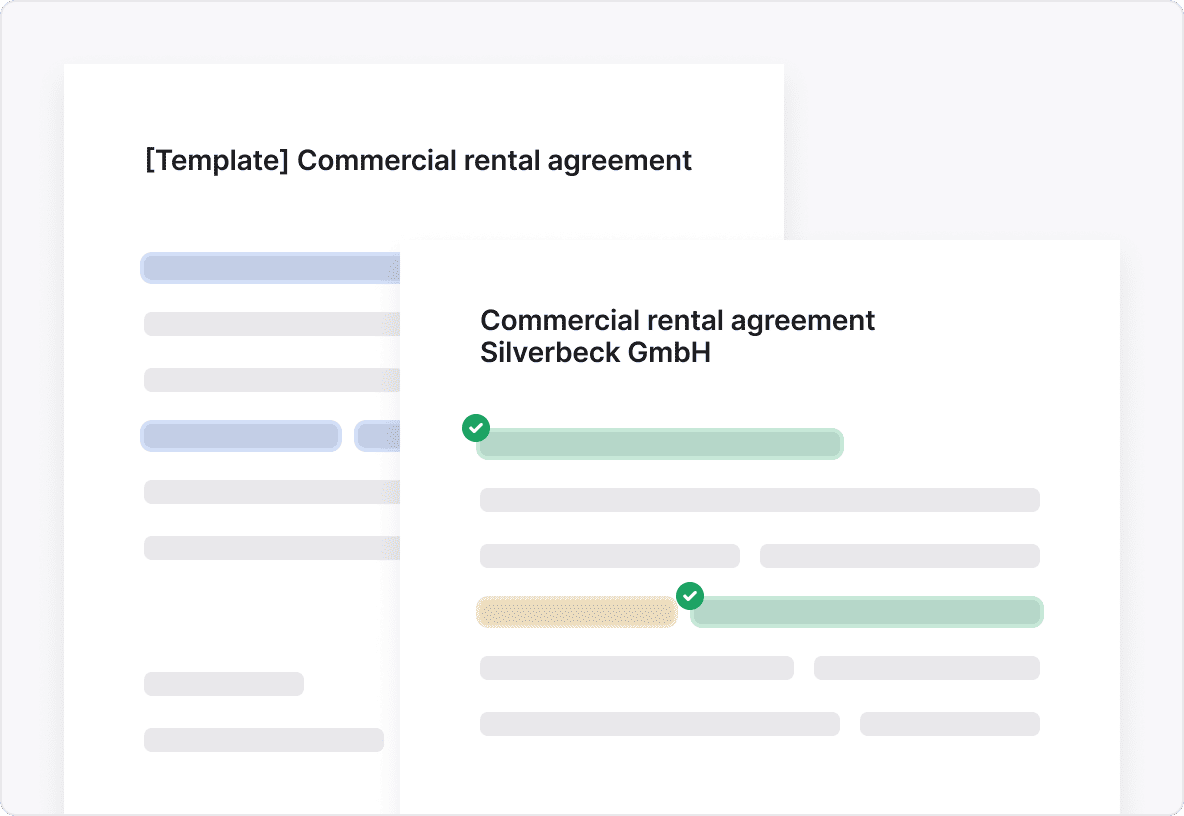
Task: Click the green checkmark below the Silverbeck GmbH title
Action: click(x=476, y=428)
